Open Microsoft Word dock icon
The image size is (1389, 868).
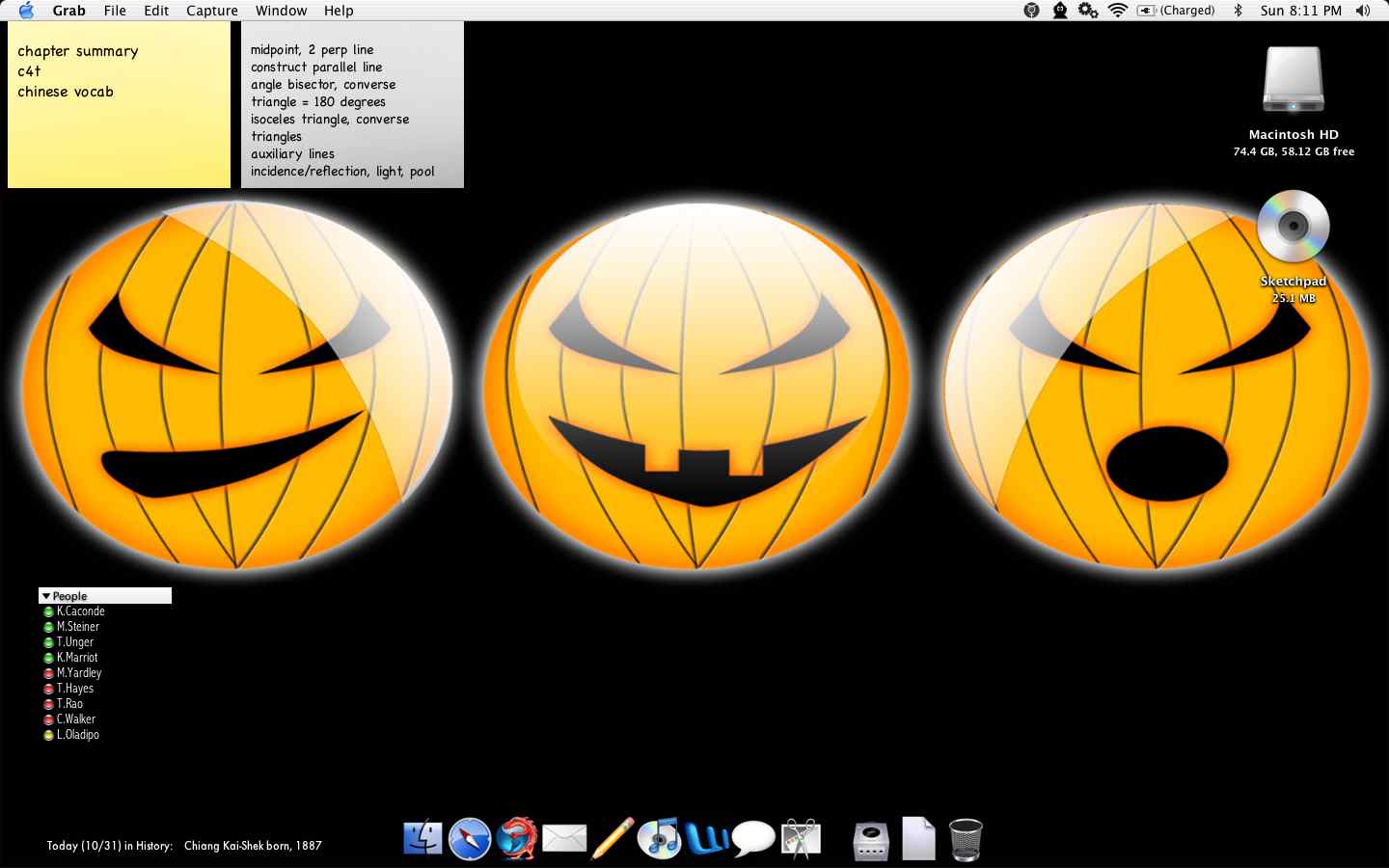pyautogui.click(x=707, y=839)
